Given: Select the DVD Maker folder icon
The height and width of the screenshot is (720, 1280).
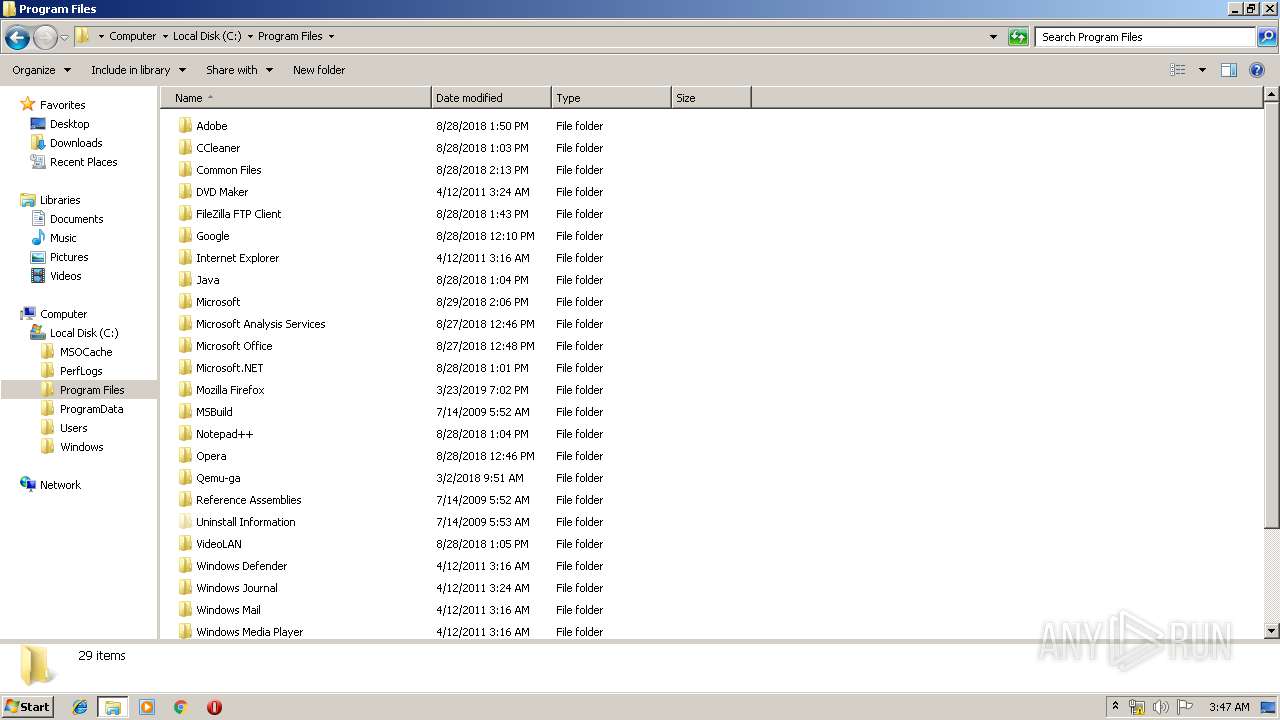Looking at the screenshot, I should coord(185,192).
